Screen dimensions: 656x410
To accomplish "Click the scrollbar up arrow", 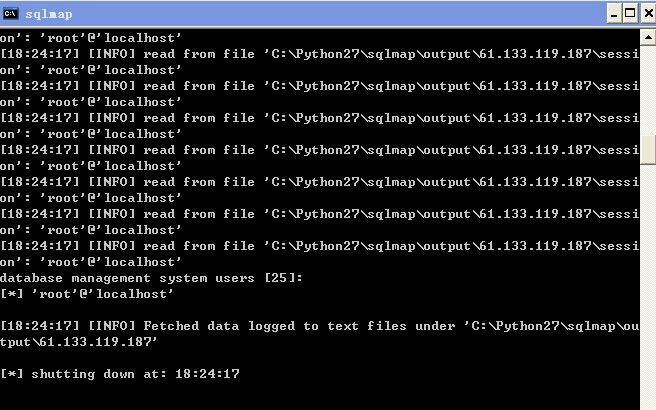I will [648, 38].
